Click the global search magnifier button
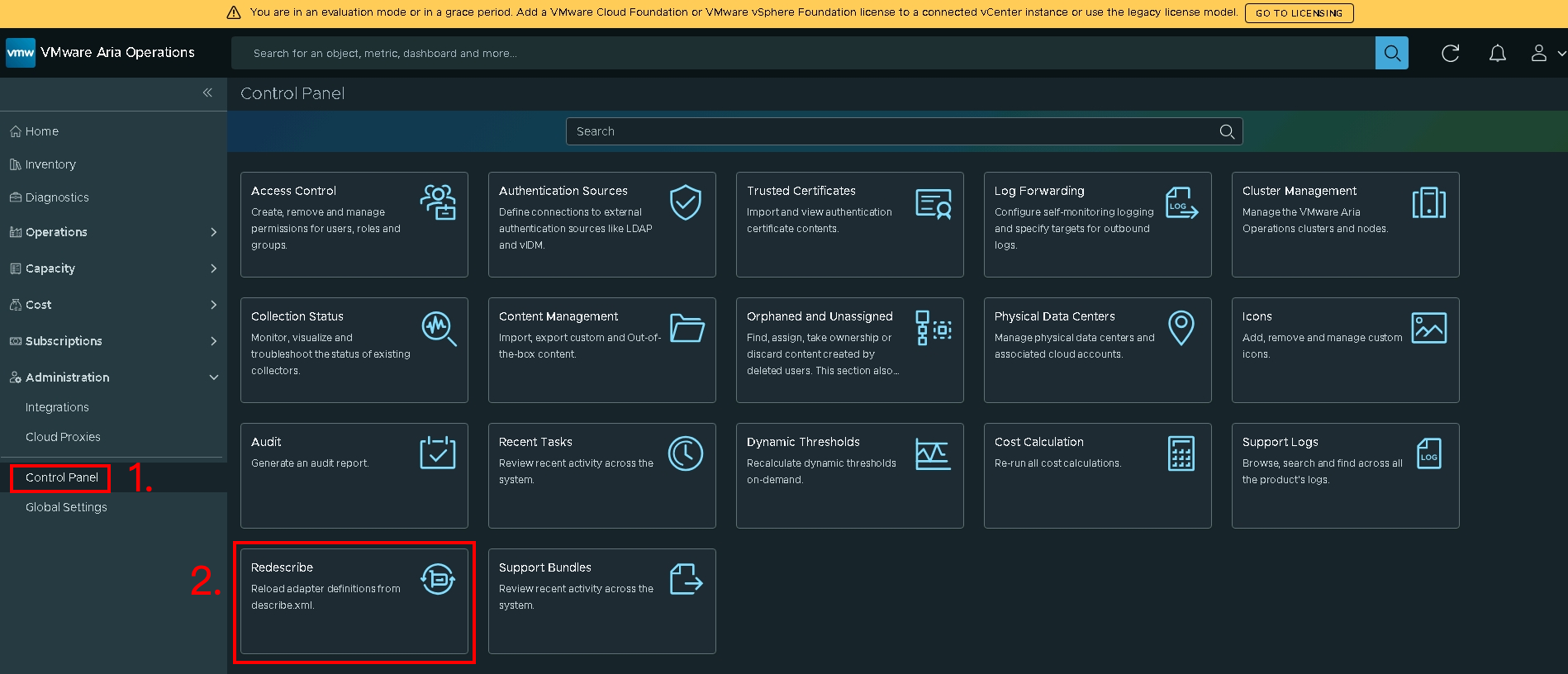 1392,53
